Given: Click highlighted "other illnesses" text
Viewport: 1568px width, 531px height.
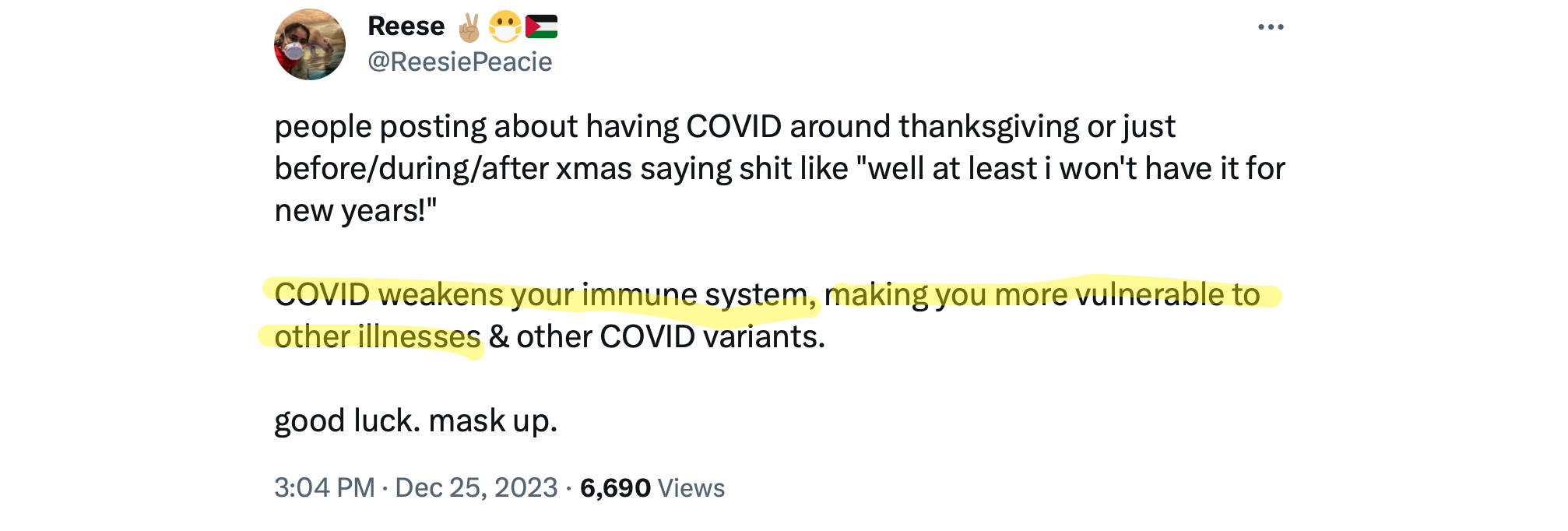Looking at the screenshot, I should click(x=378, y=337).
